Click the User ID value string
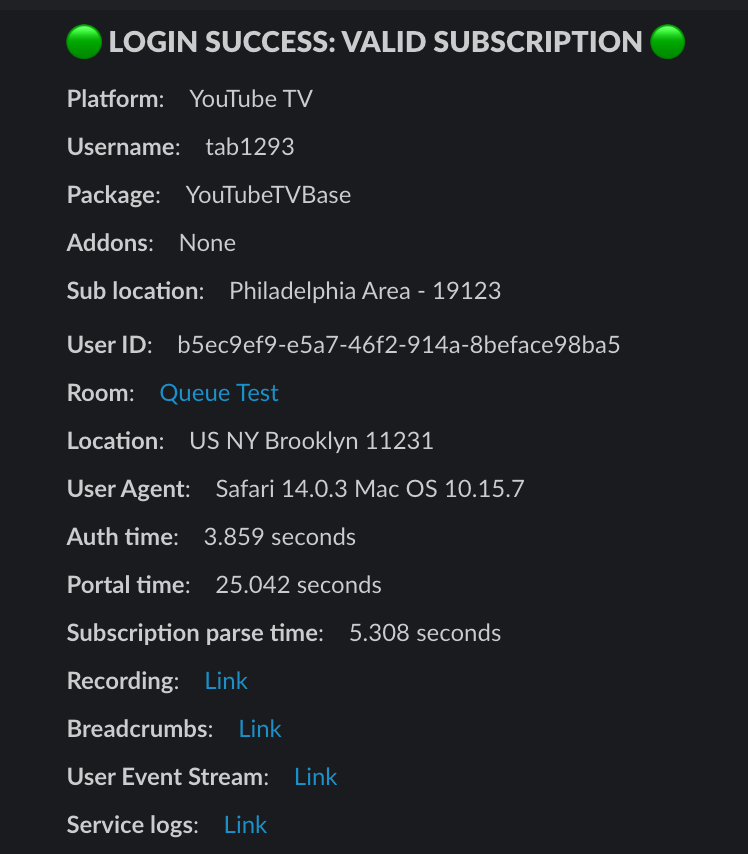This screenshot has height=854, width=748. [399, 345]
